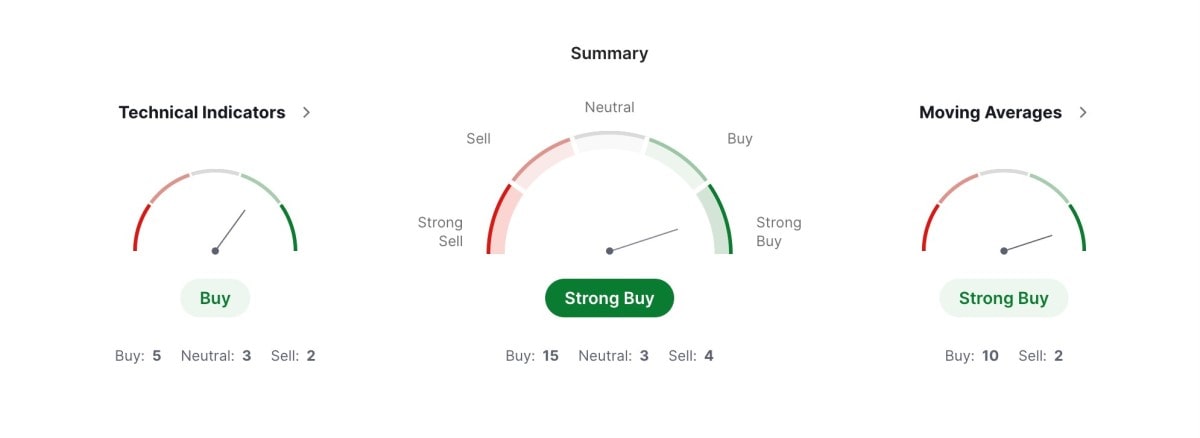Click the Neutral label above the Summary gauge
The image size is (1200, 438).
[609, 107]
